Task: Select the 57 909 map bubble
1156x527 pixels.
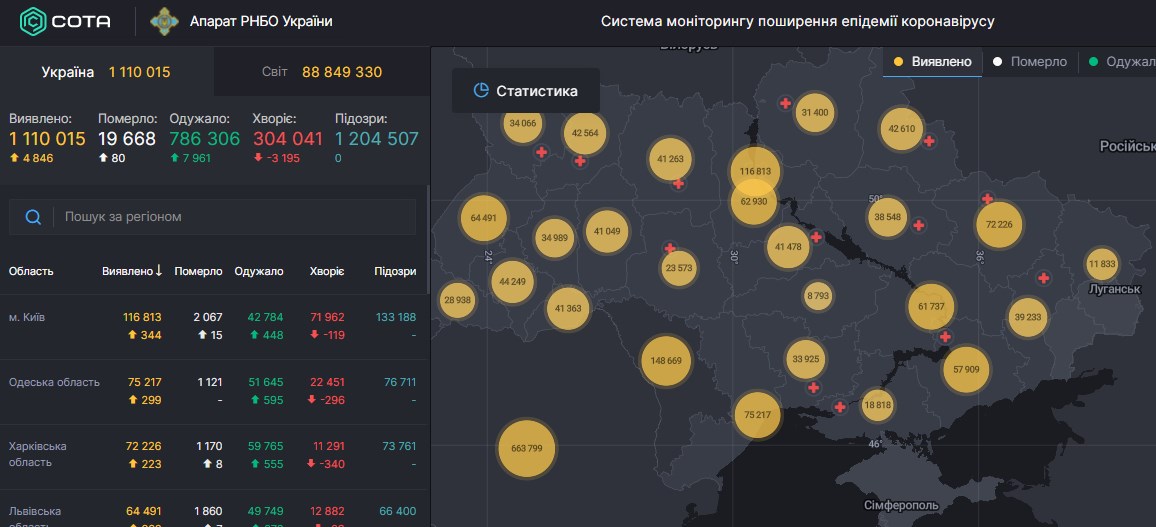Action: 966,369
